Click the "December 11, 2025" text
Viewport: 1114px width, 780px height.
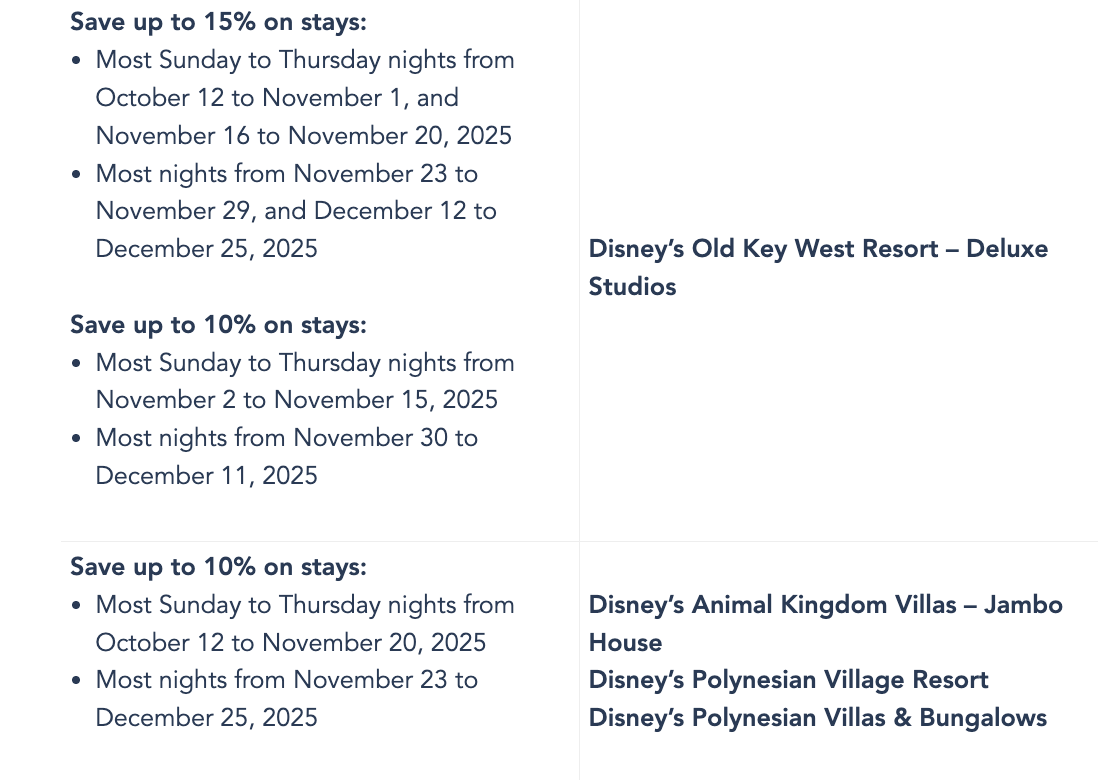[x=206, y=476]
